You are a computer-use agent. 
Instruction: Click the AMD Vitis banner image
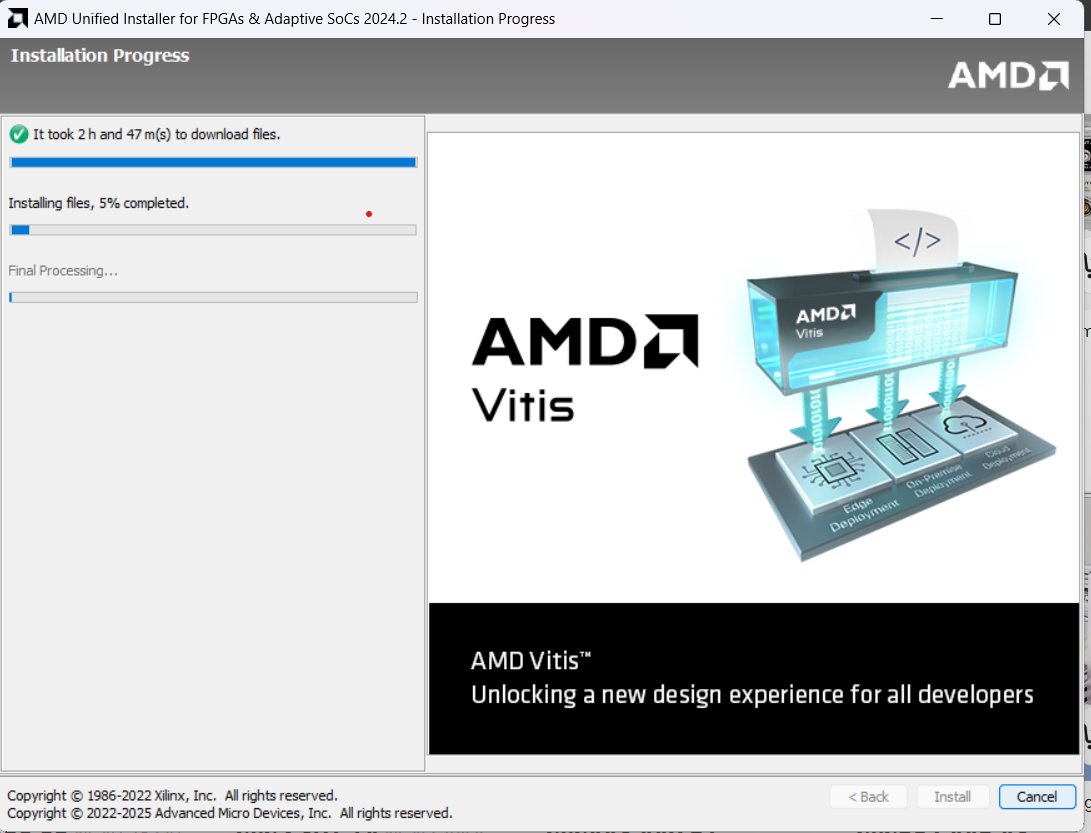pyautogui.click(x=754, y=443)
